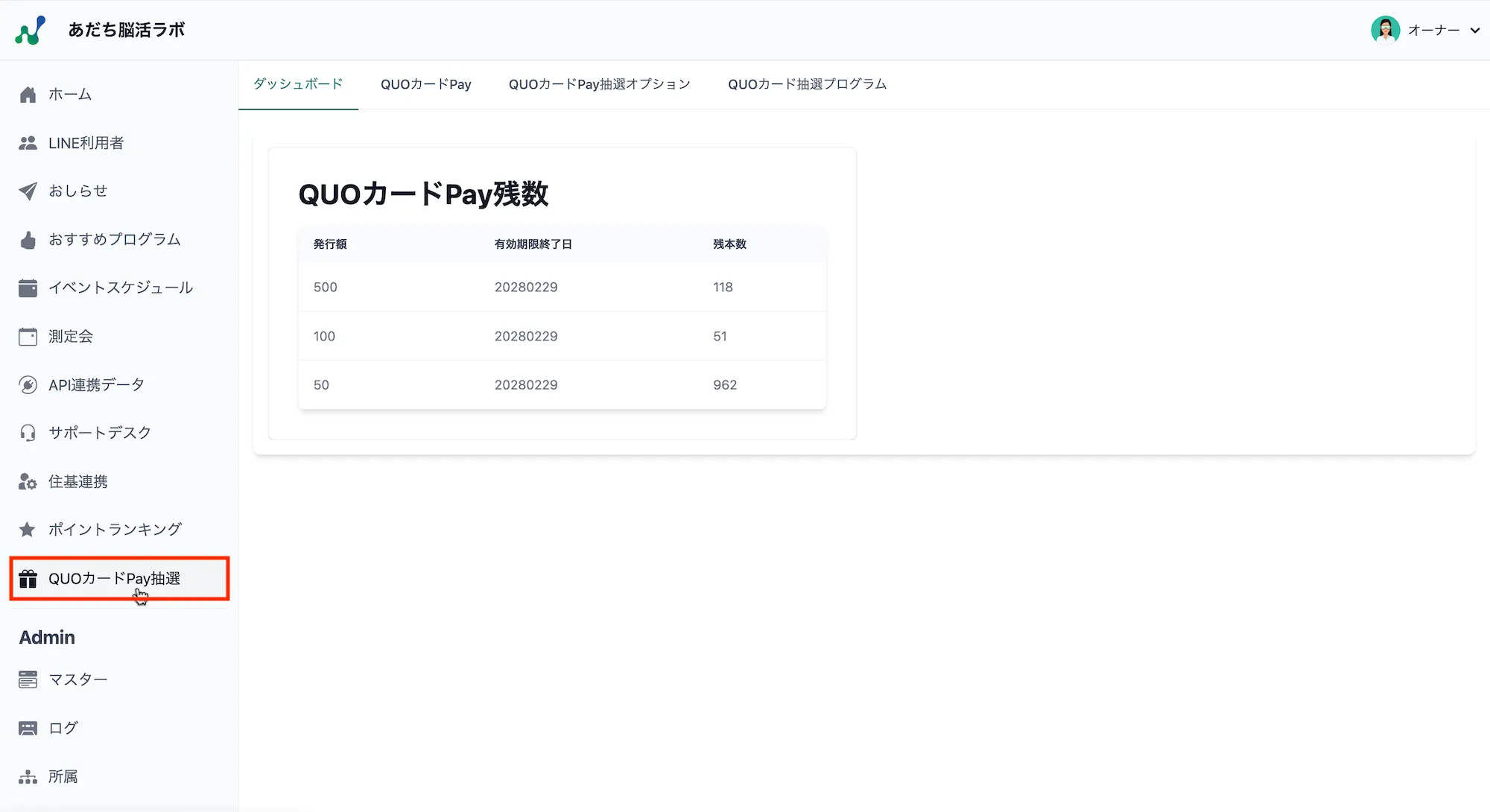Screen dimensions: 1490x812
Task: Select the おすすめプログラム thumbs-up icon
Action: 28,239
